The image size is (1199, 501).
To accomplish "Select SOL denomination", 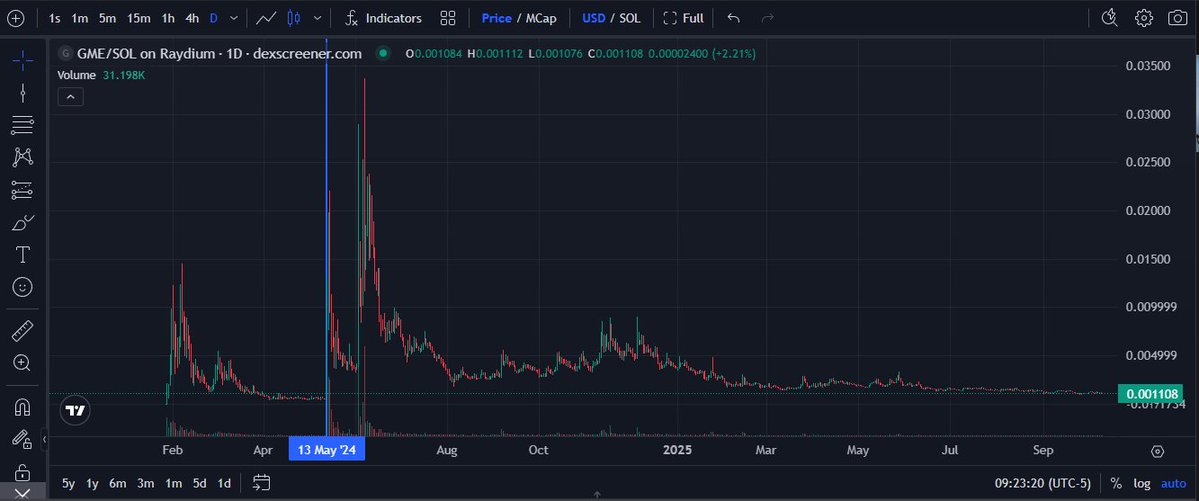I will 630,18.
